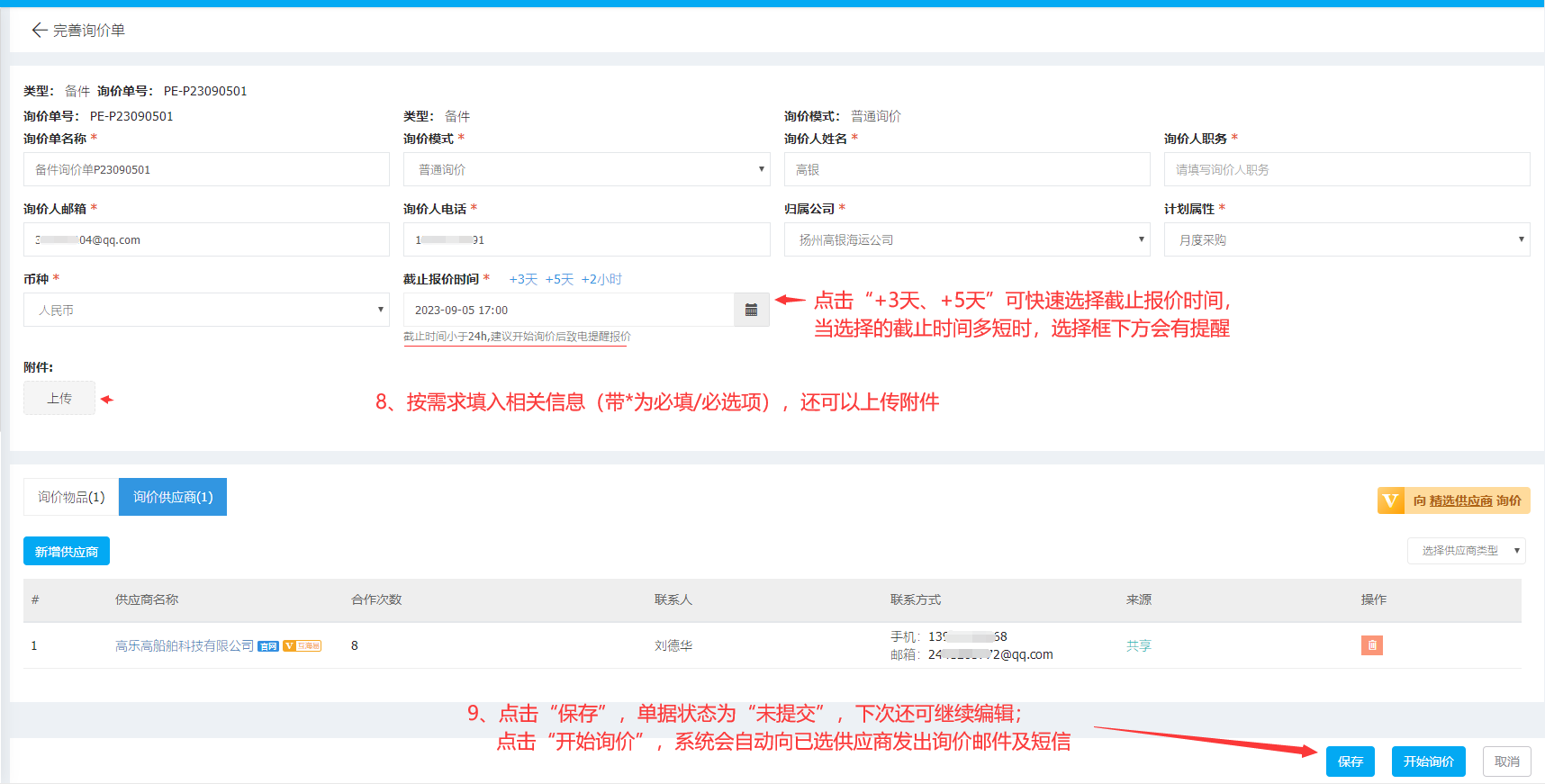Click the 截止报价时间 date field
Viewport: 1545px width, 784px height.
click(x=569, y=310)
